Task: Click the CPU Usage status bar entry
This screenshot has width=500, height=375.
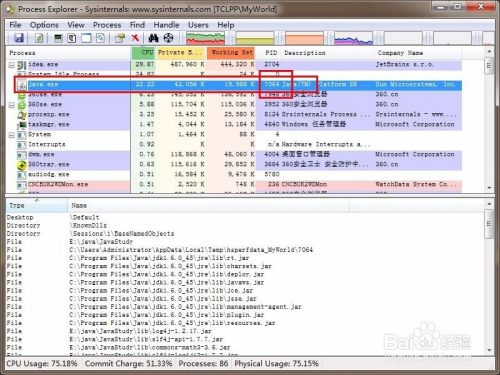Action: (42, 364)
